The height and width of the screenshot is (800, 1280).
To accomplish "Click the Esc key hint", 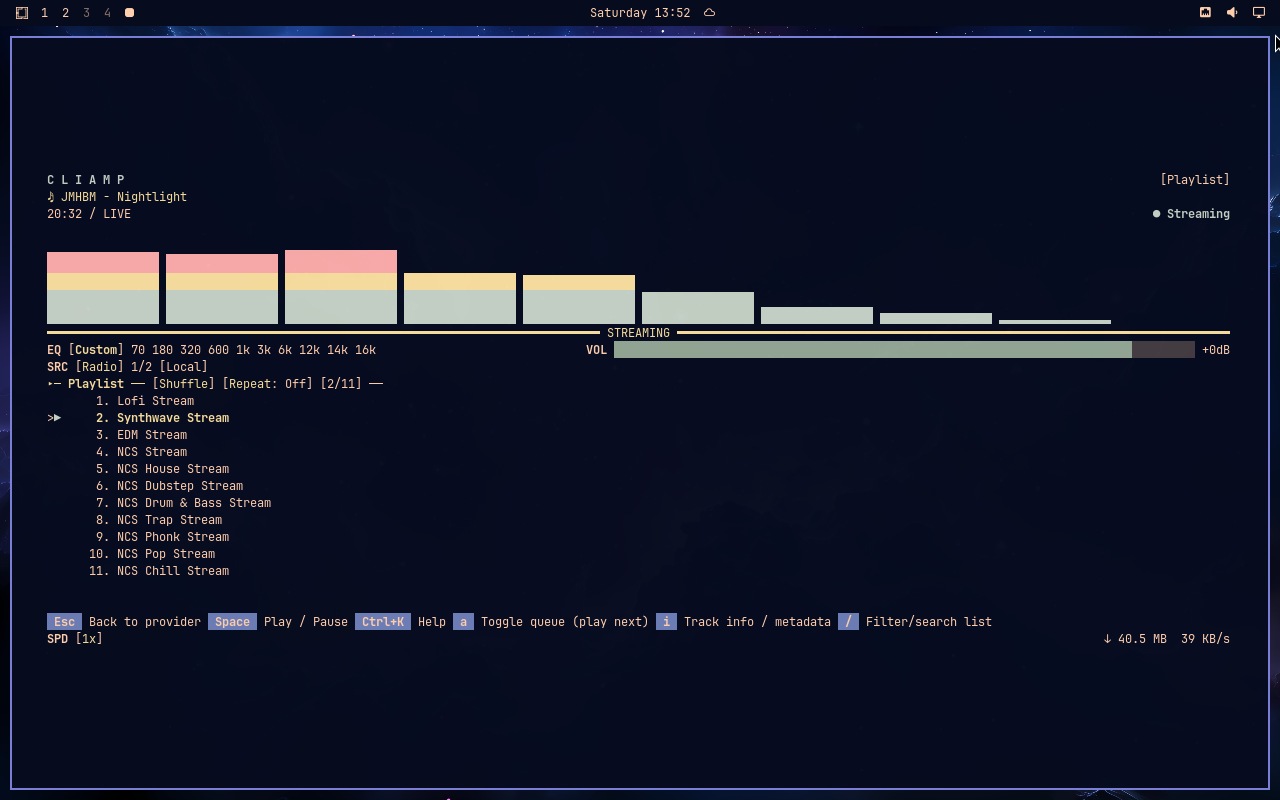I will point(64,622).
